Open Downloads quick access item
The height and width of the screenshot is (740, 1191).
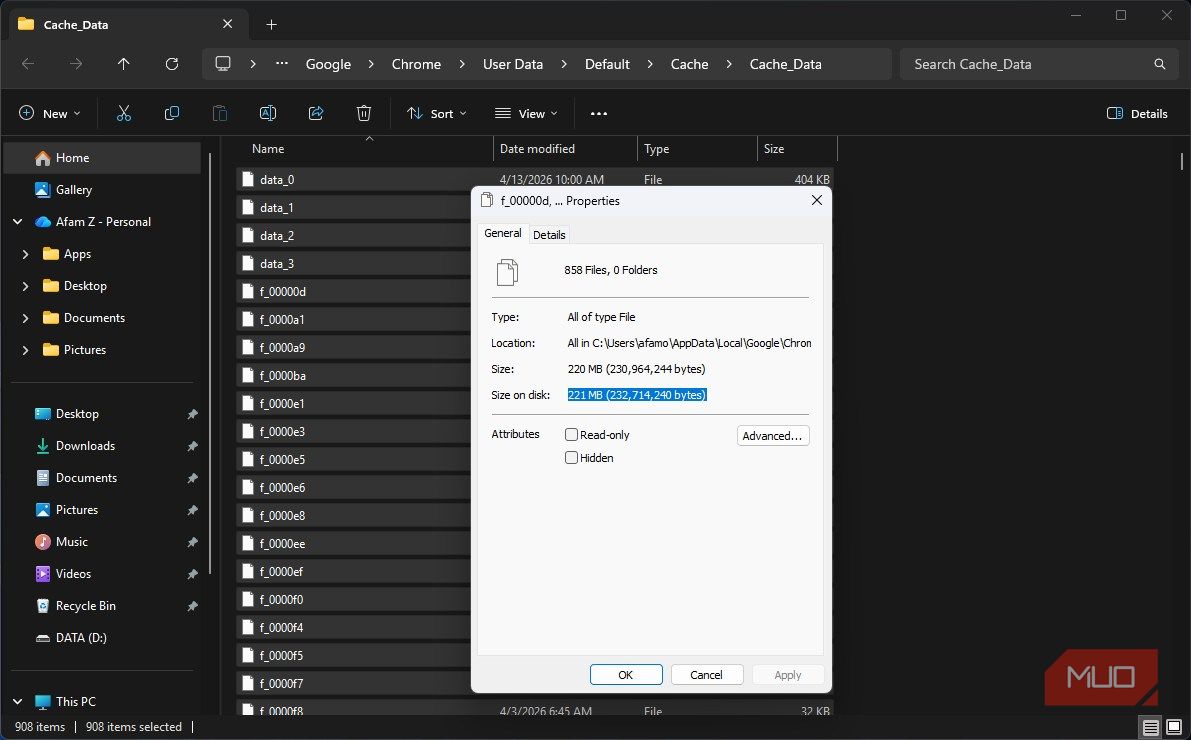pyautogui.click(x=85, y=445)
